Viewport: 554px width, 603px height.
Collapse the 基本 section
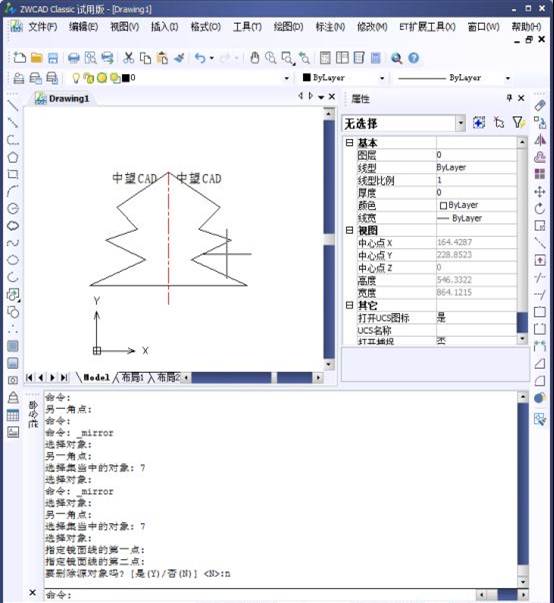349,143
